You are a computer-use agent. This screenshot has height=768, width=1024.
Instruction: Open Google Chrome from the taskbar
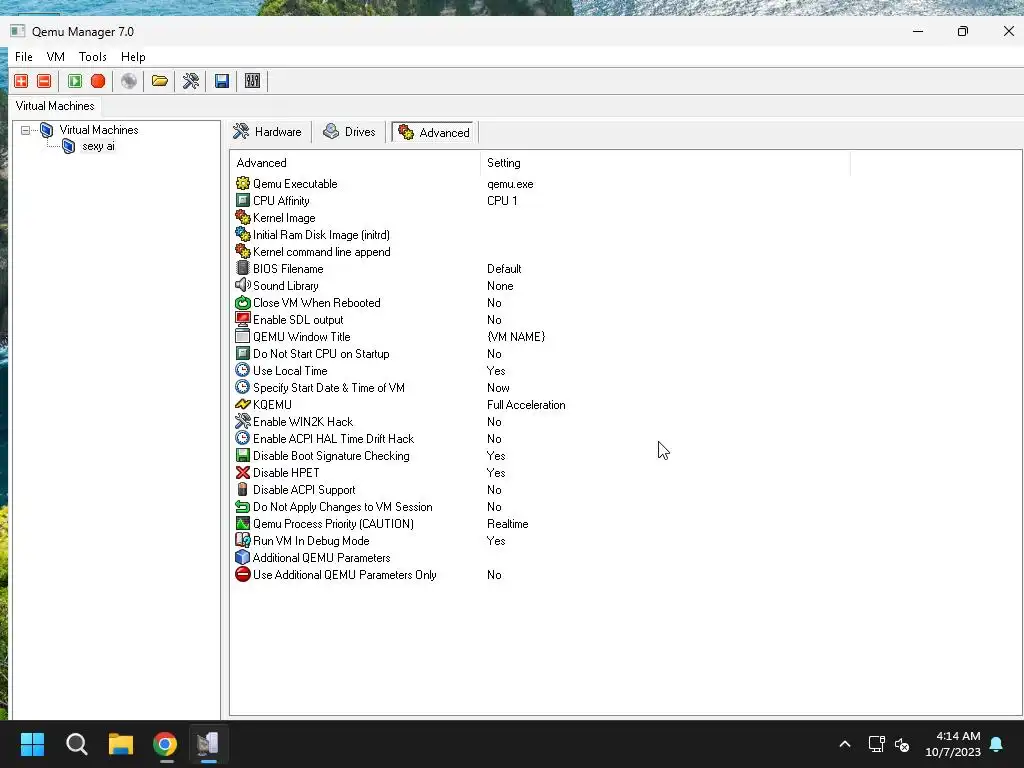click(x=165, y=744)
